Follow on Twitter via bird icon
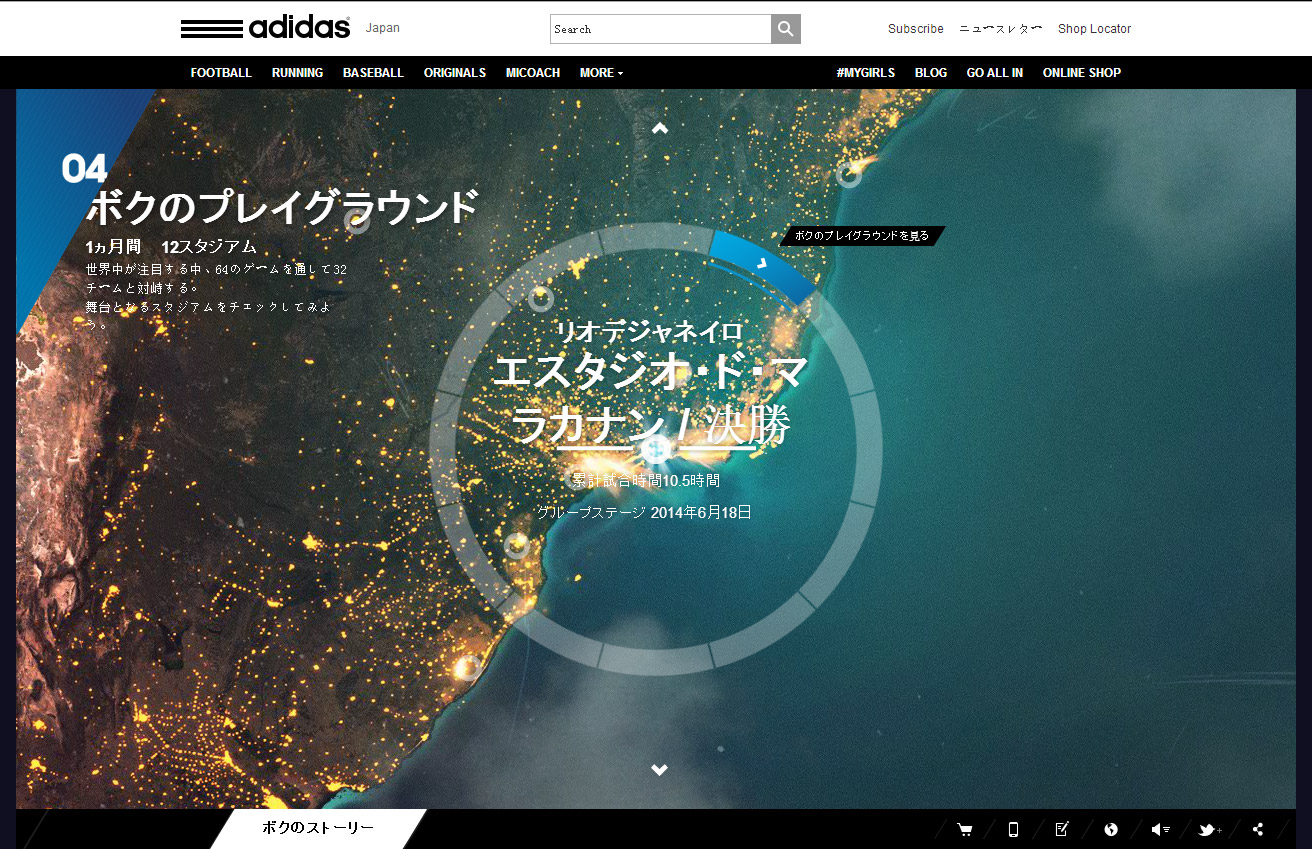Viewport: 1312px width, 849px height. tap(1209, 829)
